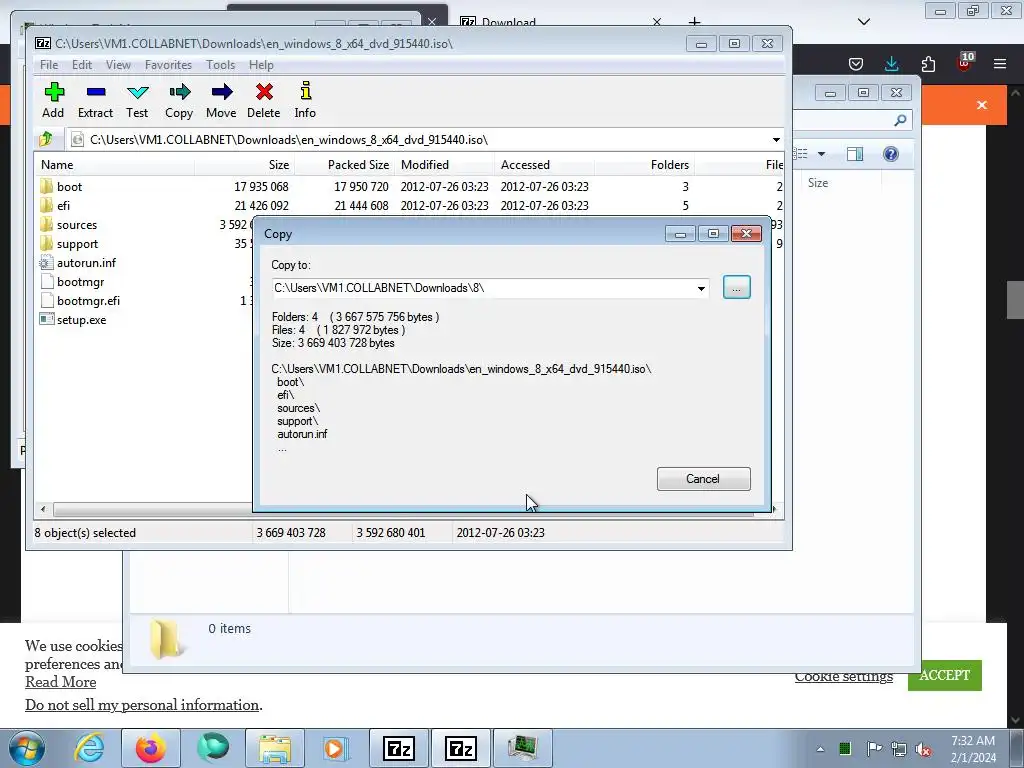1024x768 pixels.
Task: Sort by the Accessed column header
Action: 544,165
